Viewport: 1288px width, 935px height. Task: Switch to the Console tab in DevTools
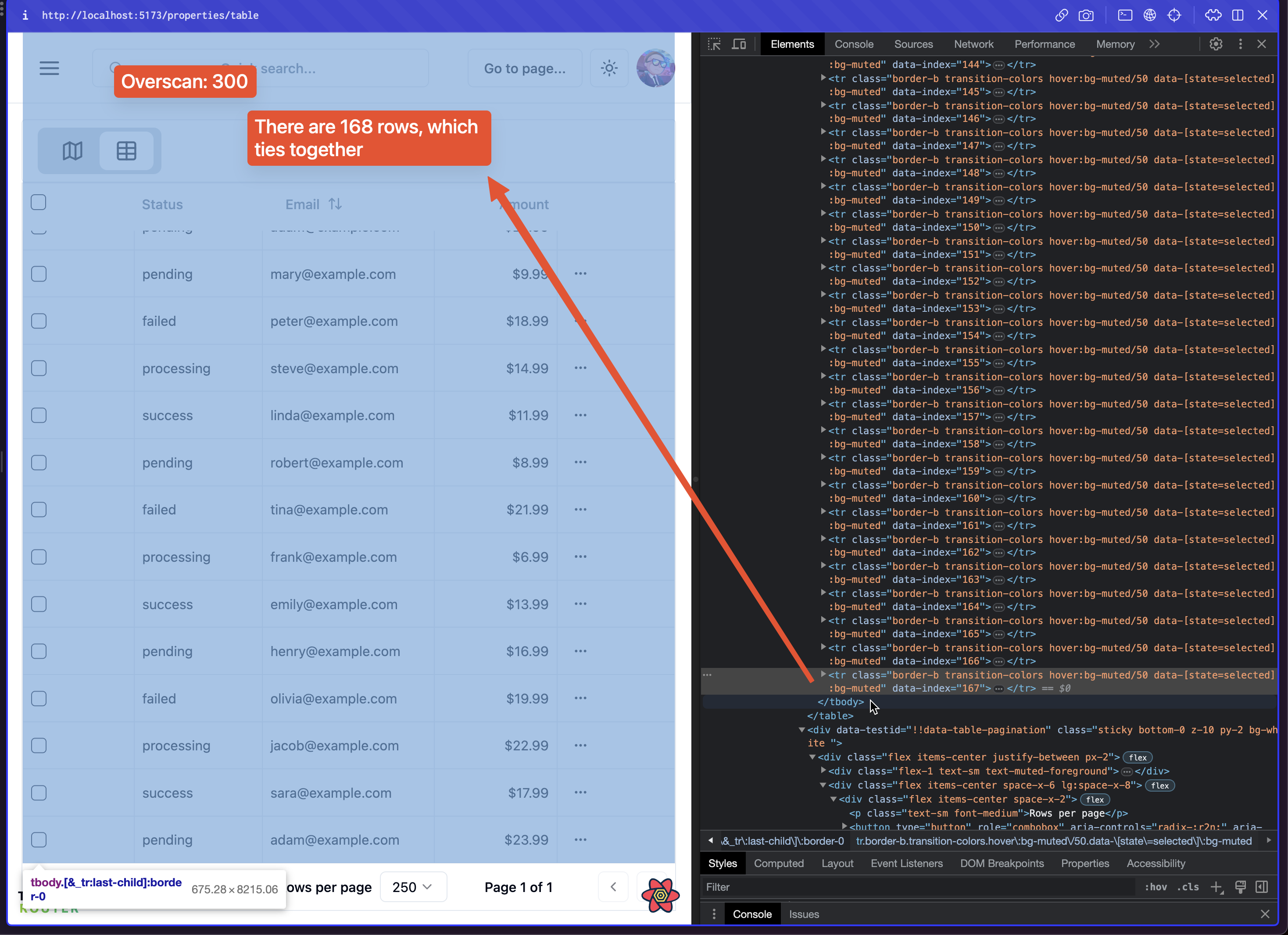click(854, 44)
